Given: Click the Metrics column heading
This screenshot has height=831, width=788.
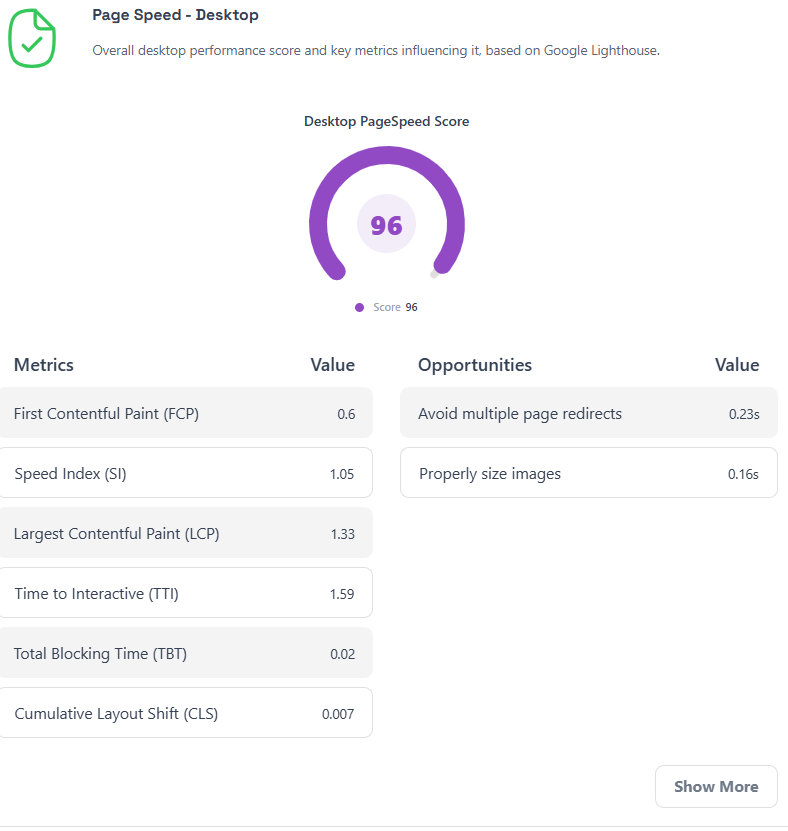Looking at the screenshot, I should coord(44,364).
